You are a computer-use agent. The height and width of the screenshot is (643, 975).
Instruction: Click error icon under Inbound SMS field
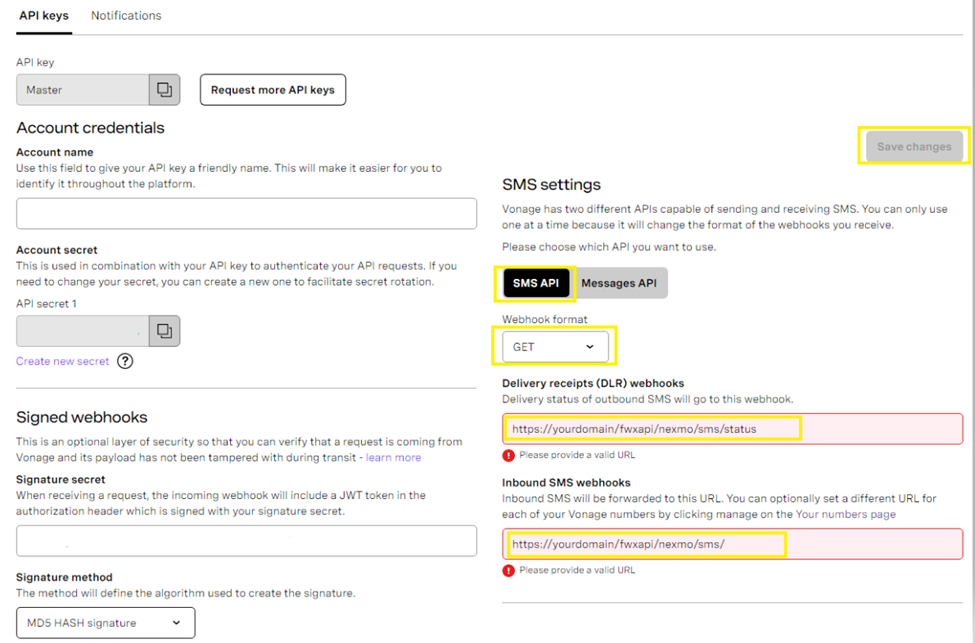point(509,570)
